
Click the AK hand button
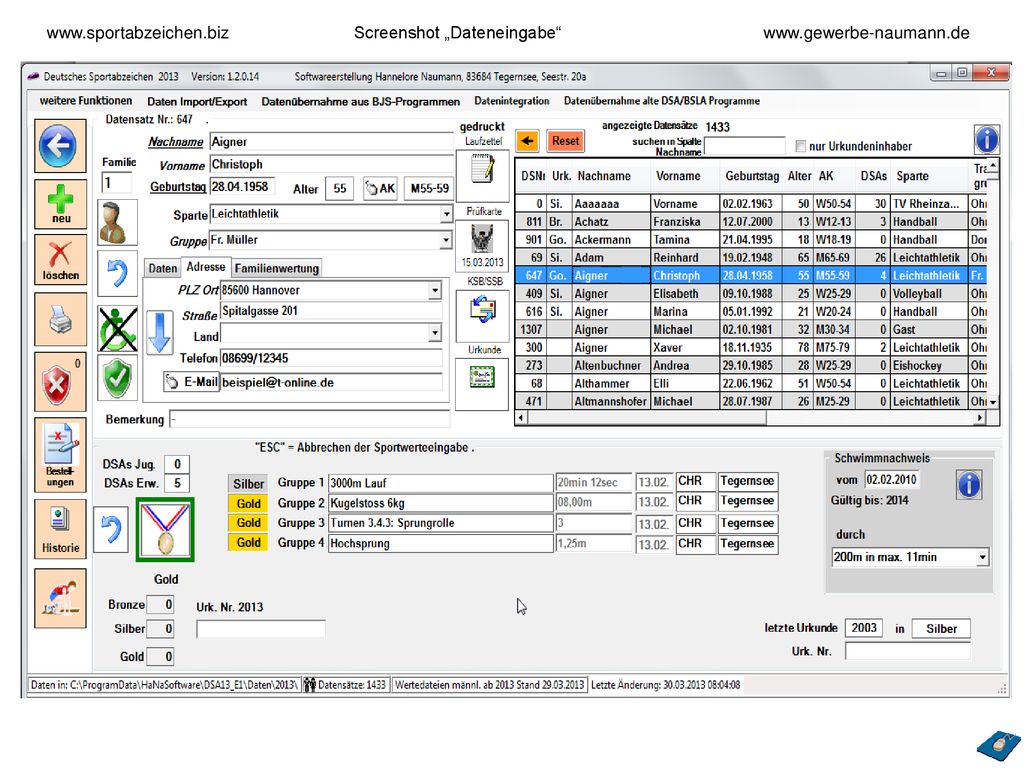click(x=380, y=189)
